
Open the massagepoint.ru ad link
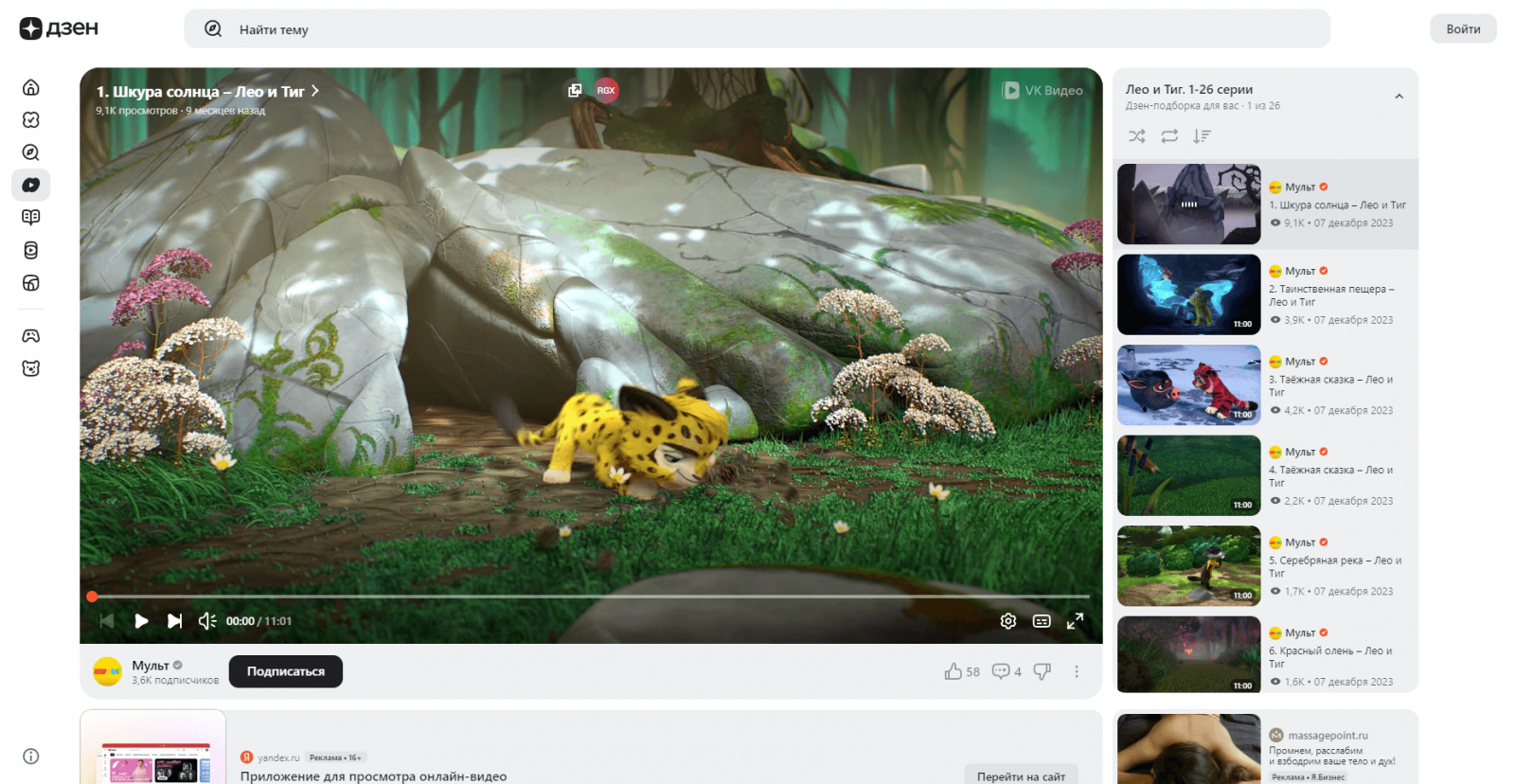(1328, 736)
